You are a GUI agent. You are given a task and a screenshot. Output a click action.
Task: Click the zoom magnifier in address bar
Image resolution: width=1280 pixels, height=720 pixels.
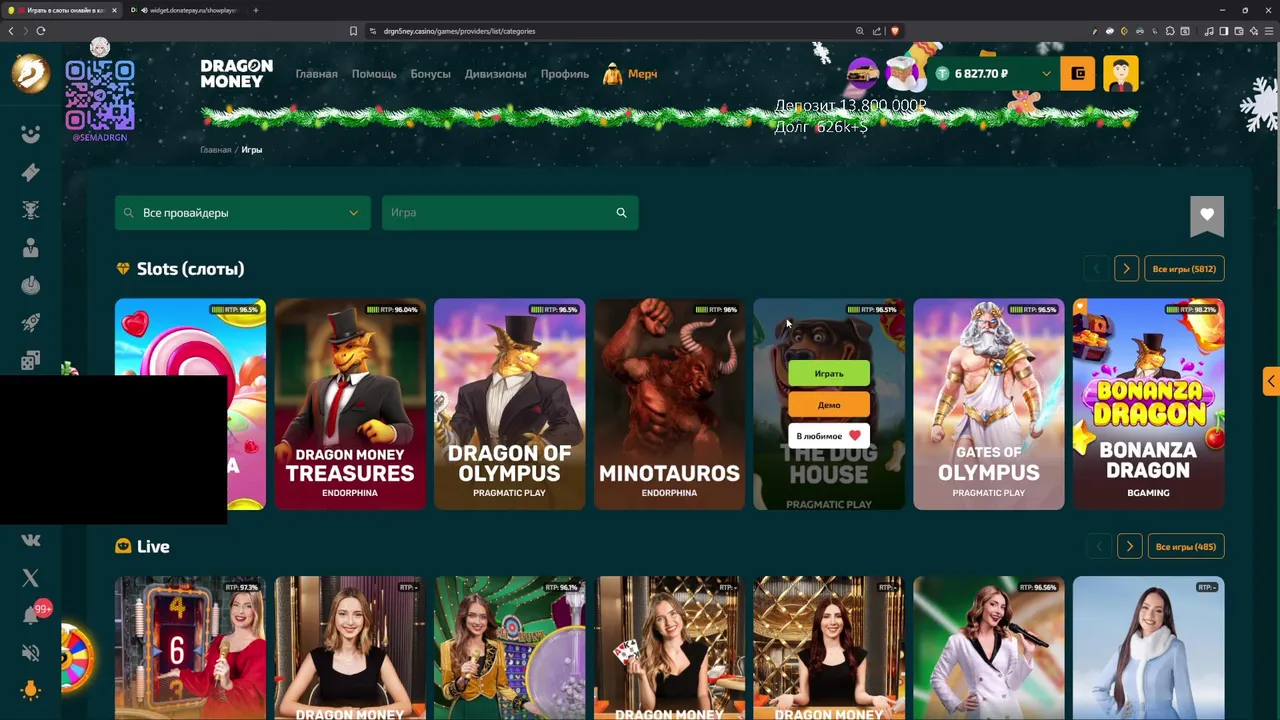tap(860, 31)
